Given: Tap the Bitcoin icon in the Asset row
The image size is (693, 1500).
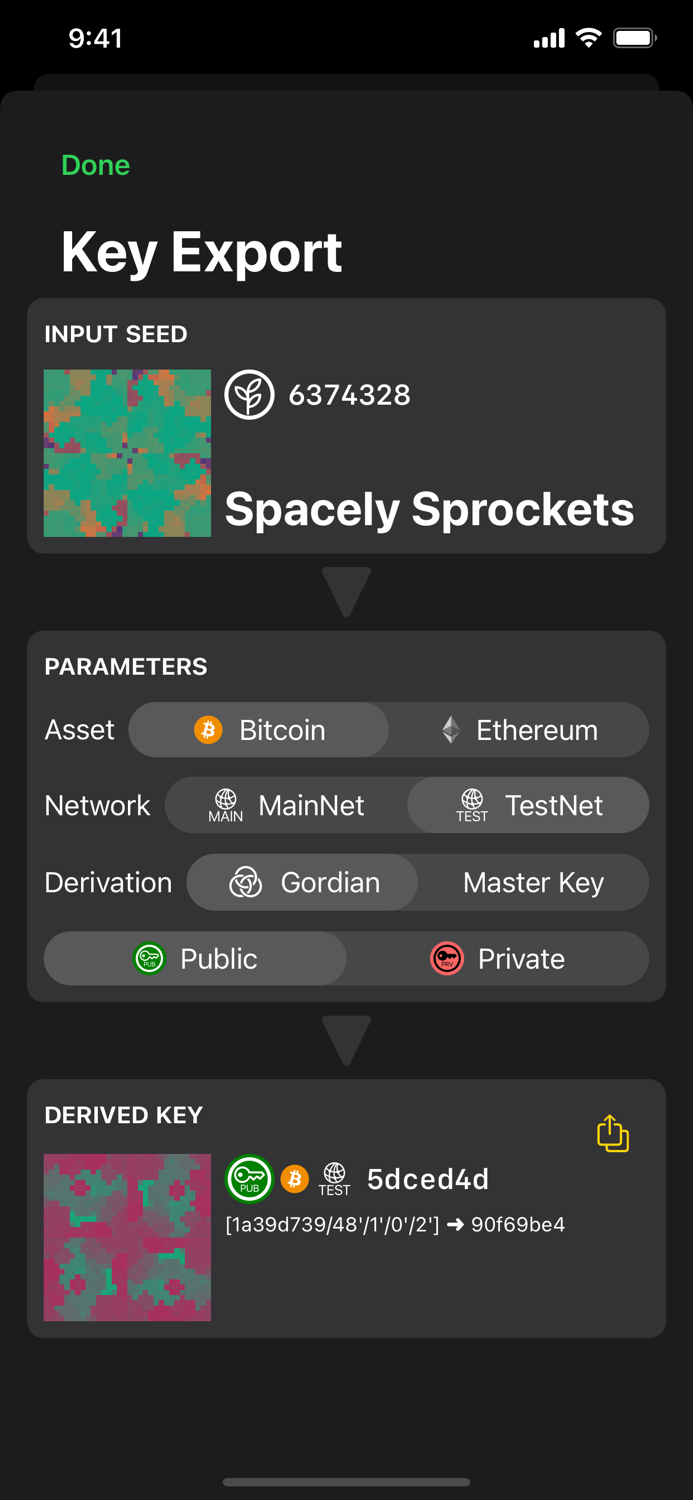Looking at the screenshot, I should pyautogui.click(x=208, y=730).
